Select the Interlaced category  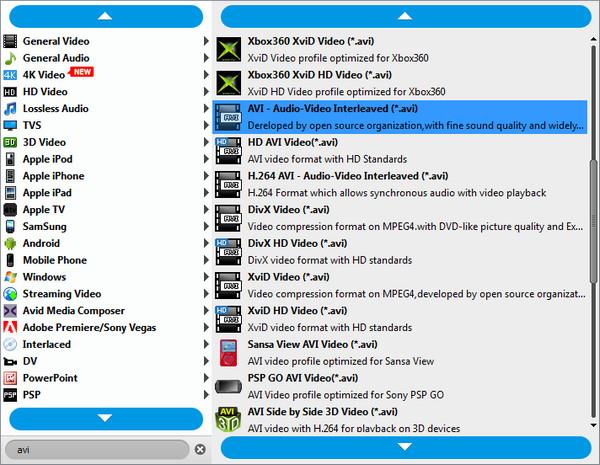(106, 344)
